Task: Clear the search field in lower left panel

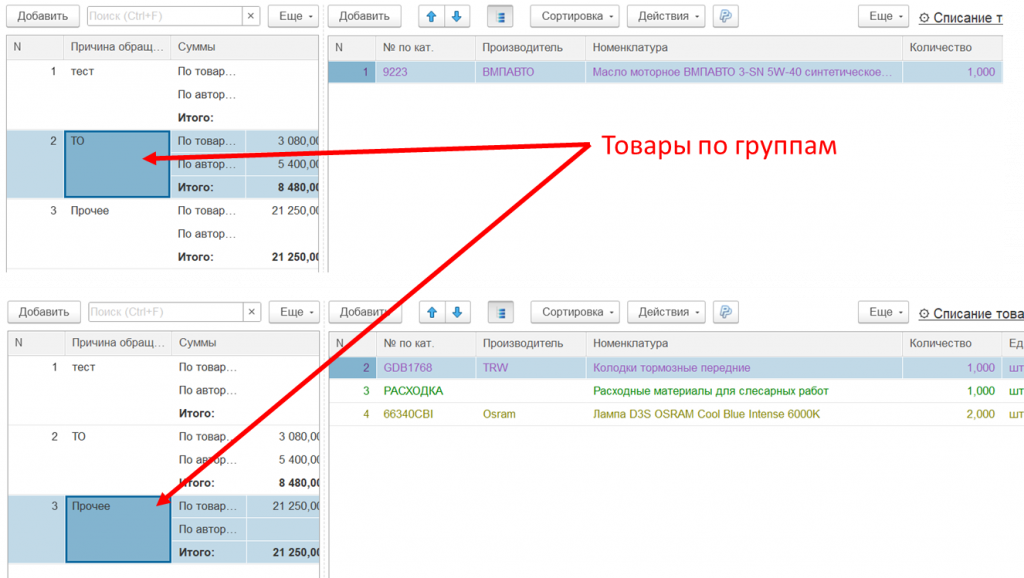Action: (251, 312)
